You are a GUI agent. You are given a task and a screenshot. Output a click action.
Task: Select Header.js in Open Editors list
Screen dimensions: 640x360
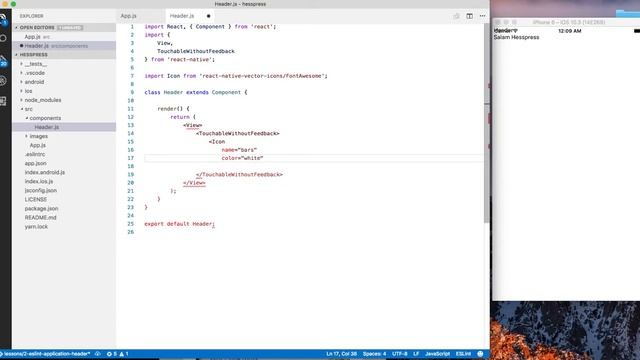coord(64,46)
